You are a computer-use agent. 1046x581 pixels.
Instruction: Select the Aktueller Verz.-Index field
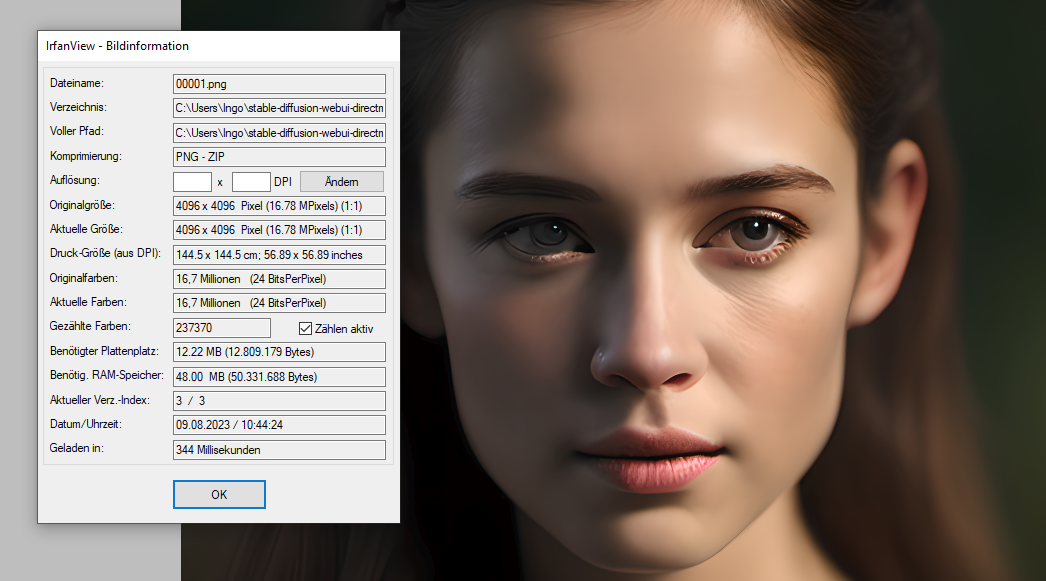click(279, 401)
